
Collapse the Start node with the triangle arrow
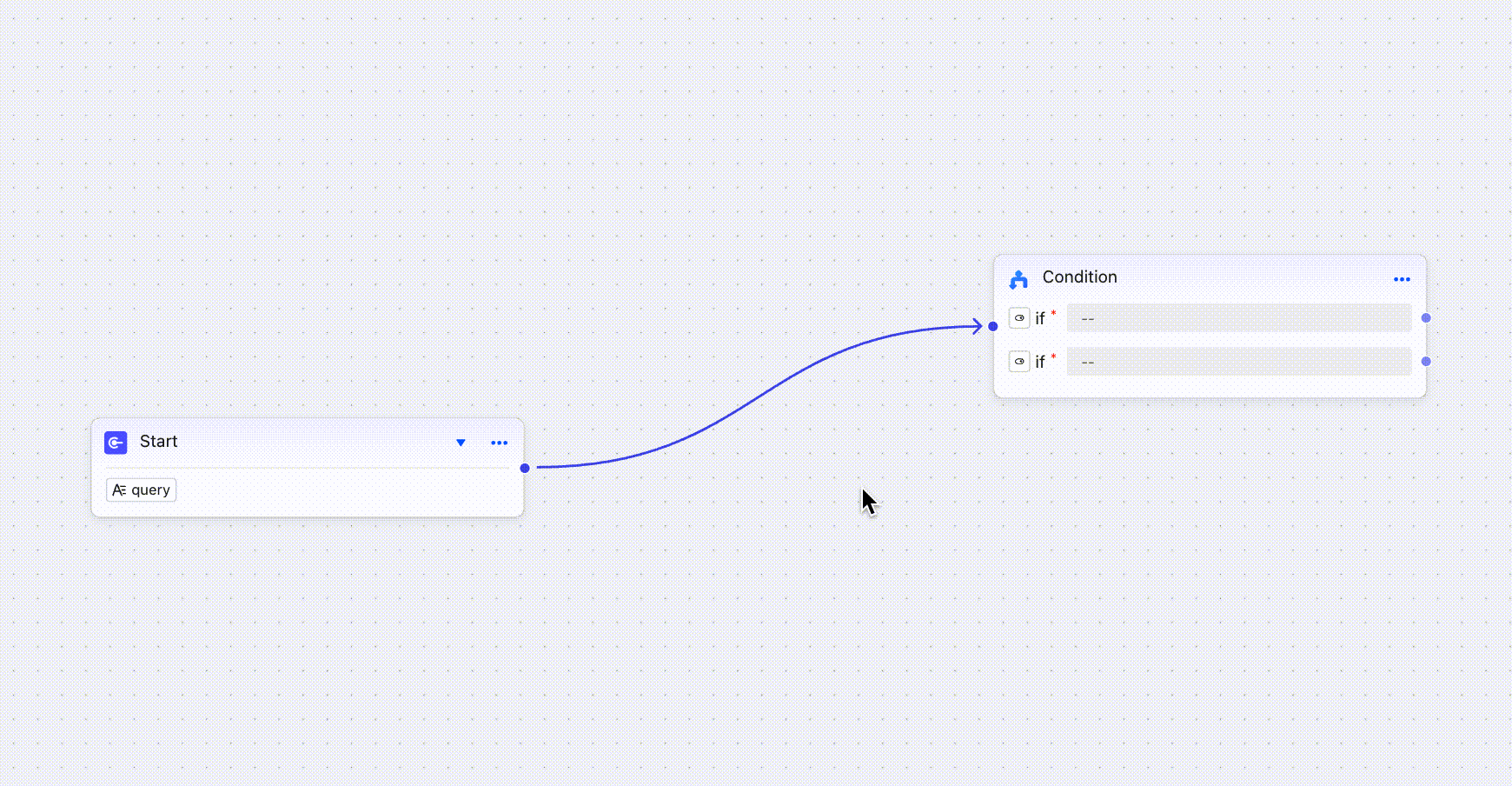[461, 443]
